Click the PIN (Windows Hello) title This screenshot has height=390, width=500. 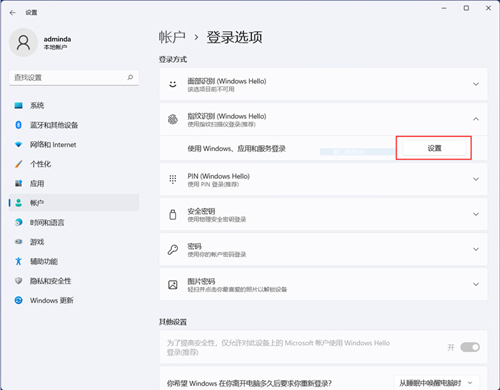[219, 176]
